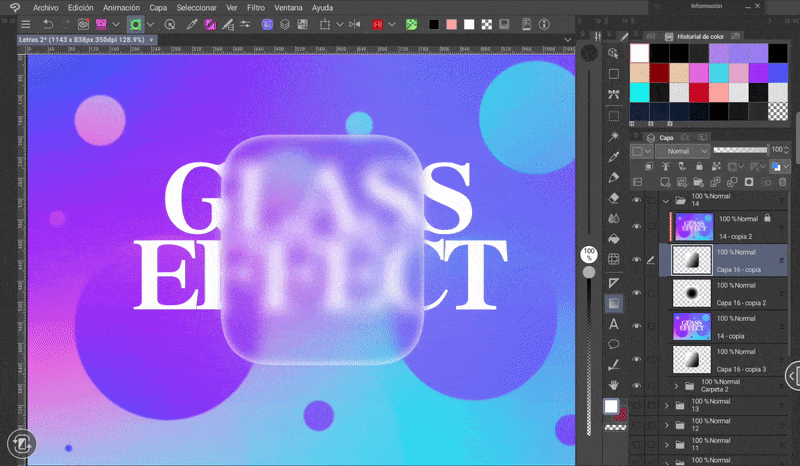Screen dimensions: 800x466
Task: Select the Balloon speech bubble tool
Action: click(x=614, y=344)
